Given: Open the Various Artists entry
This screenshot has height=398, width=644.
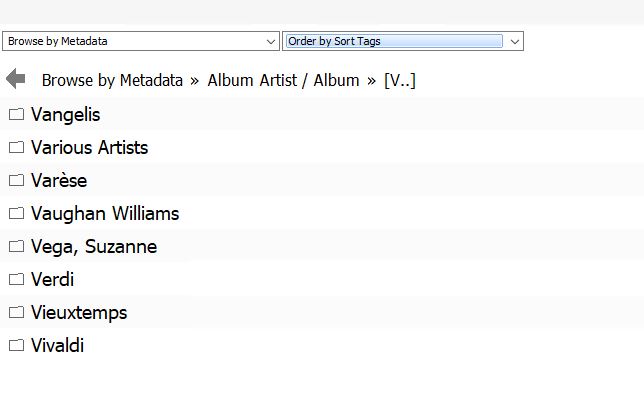Looking at the screenshot, I should [x=90, y=147].
